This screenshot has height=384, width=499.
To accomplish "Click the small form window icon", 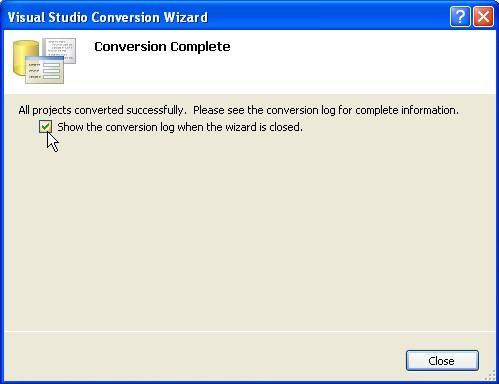I will click(x=44, y=70).
